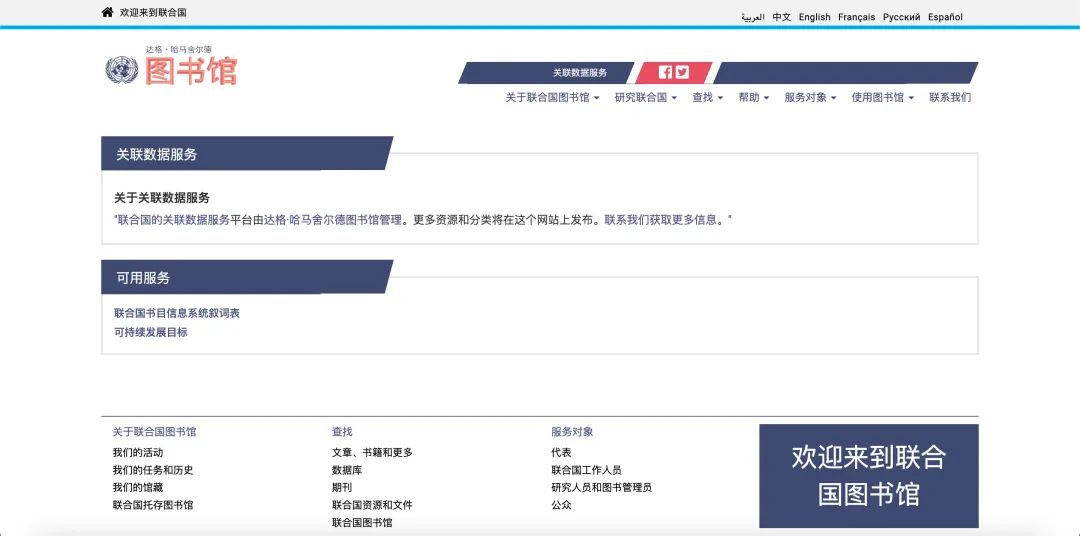Open footer link 文章、书籍和更多

[x=372, y=453]
